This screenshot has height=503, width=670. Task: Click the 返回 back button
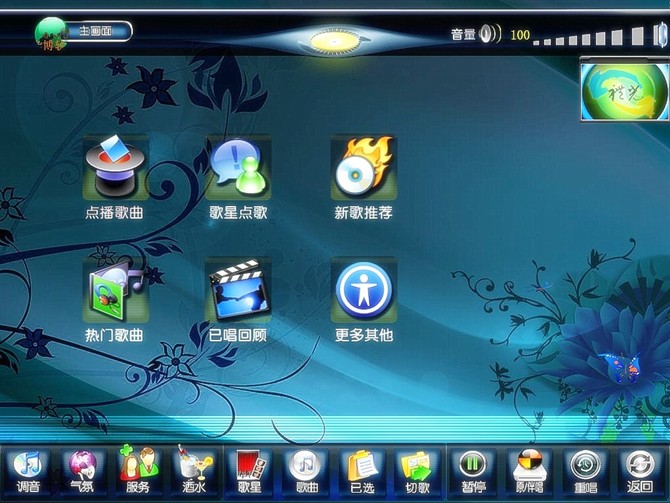(x=639, y=470)
